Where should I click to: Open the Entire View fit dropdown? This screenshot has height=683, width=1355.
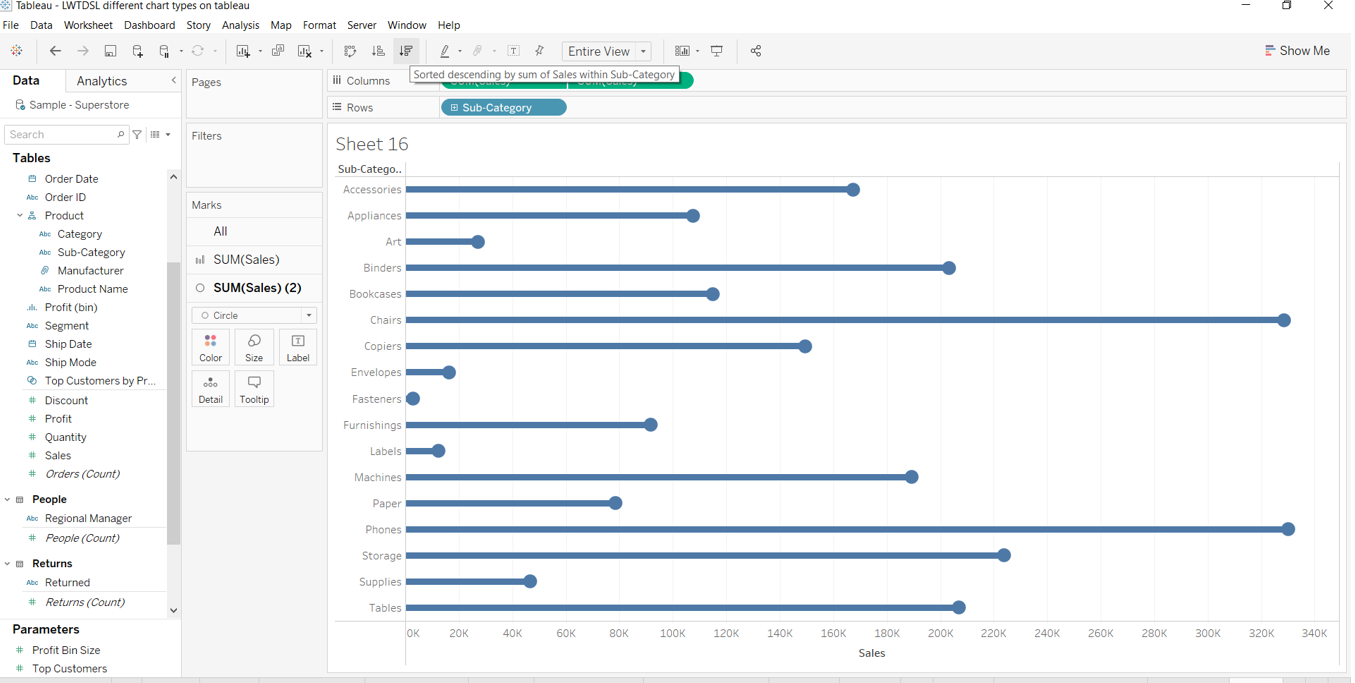607,51
